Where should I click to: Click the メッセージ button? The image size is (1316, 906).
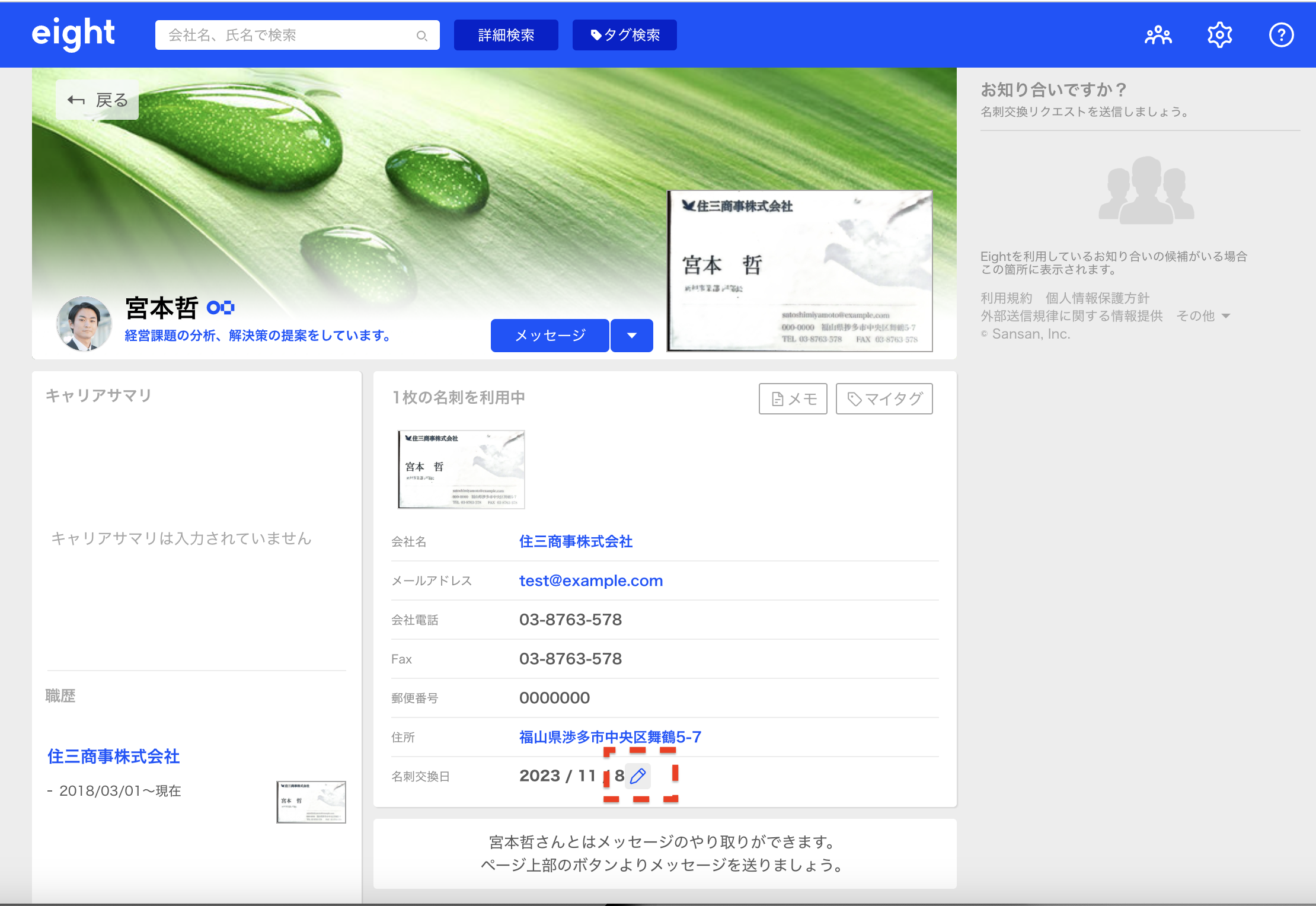pyautogui.click(x=549, y=335)
